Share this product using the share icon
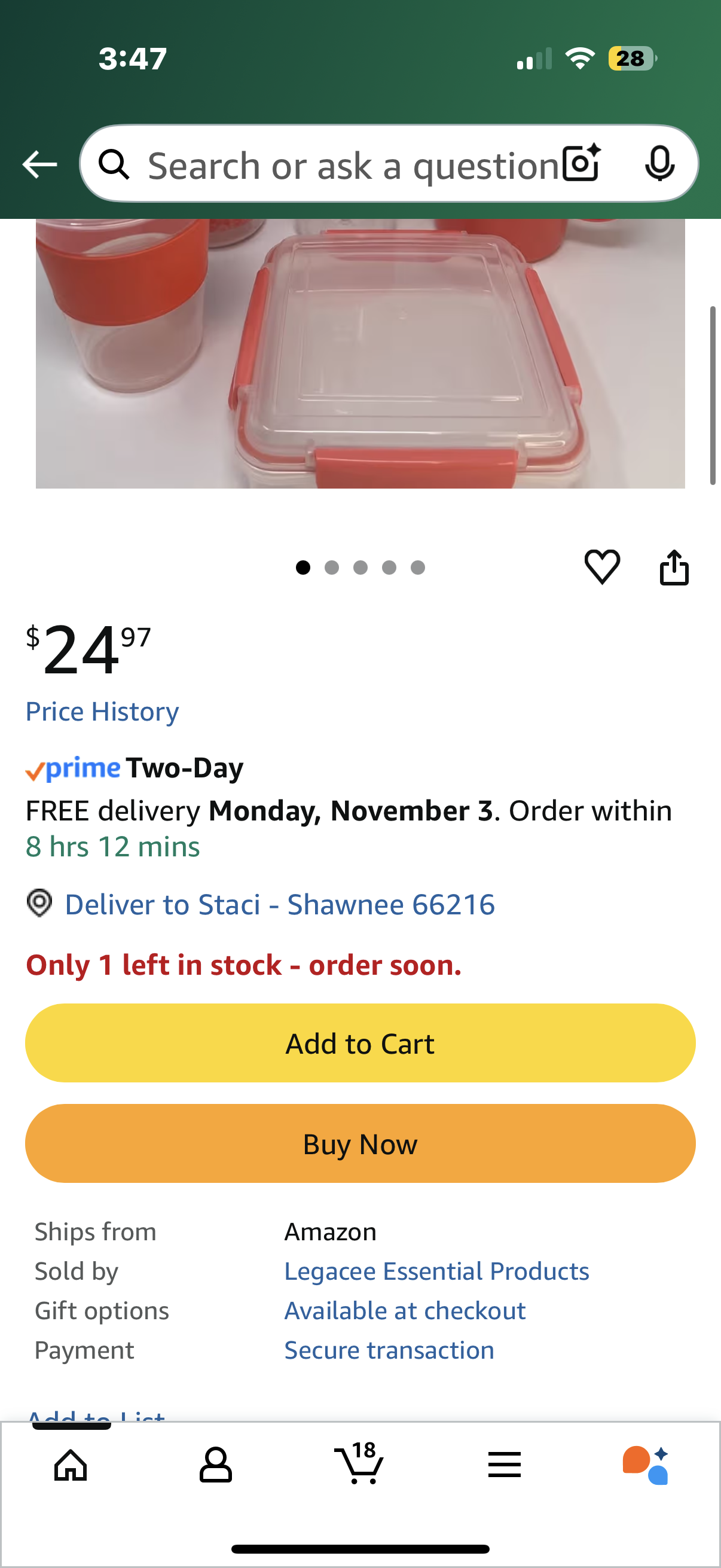The width and height of the screenshot is (721, 1568). (x=675, y=566)
